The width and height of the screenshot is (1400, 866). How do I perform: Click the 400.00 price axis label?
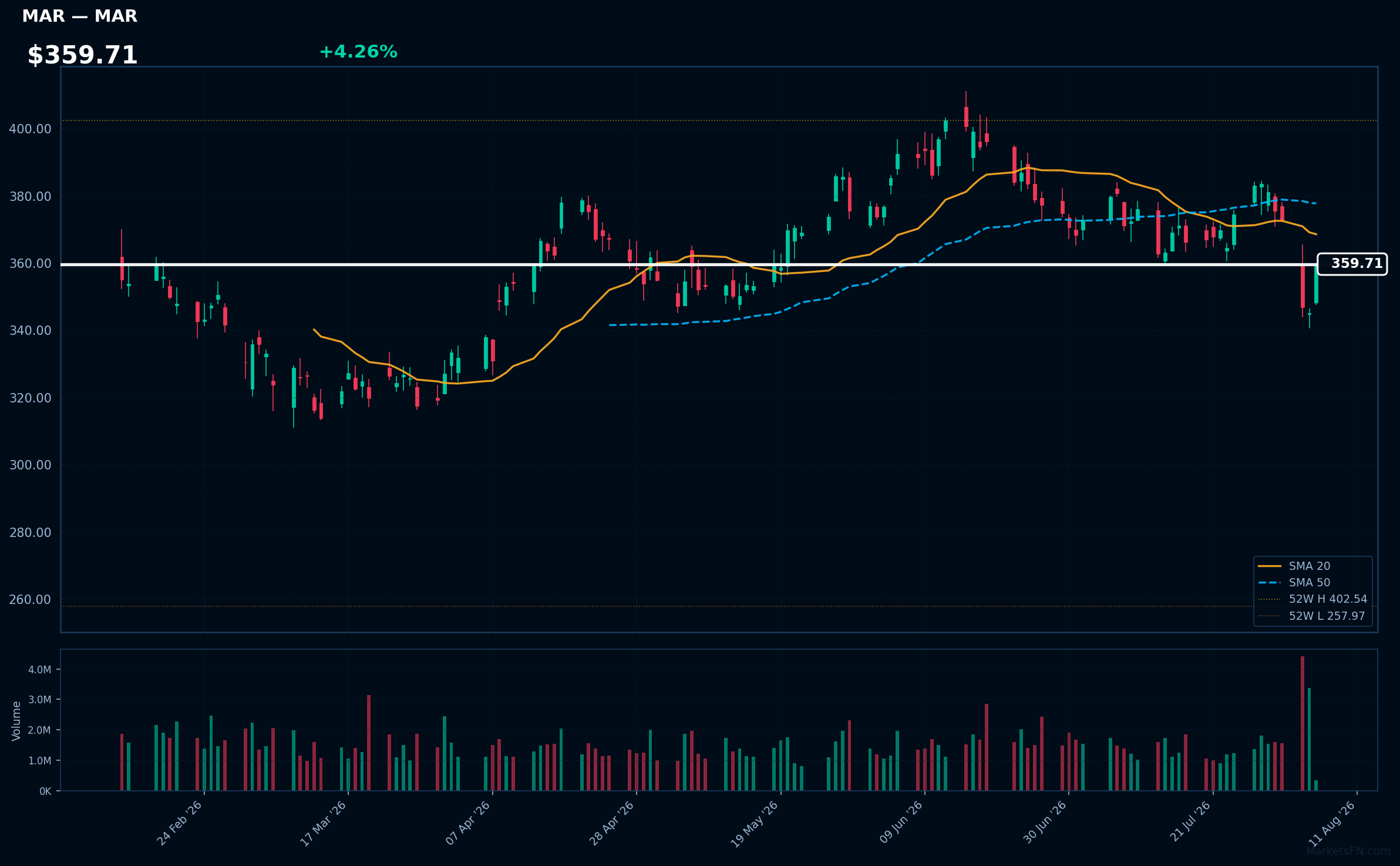(x=30, y=129)
